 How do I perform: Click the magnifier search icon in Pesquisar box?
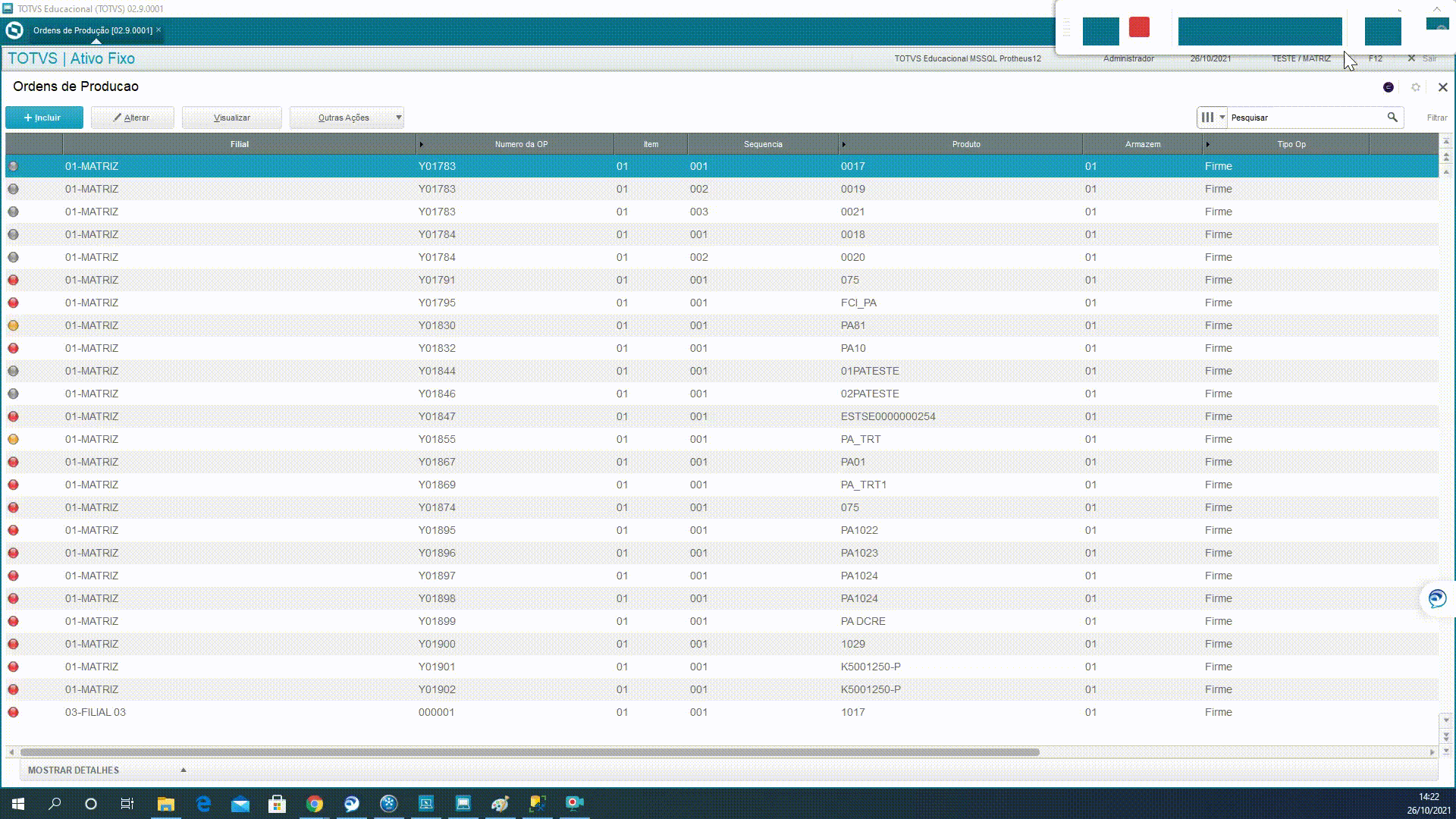tap(1392, 118)
